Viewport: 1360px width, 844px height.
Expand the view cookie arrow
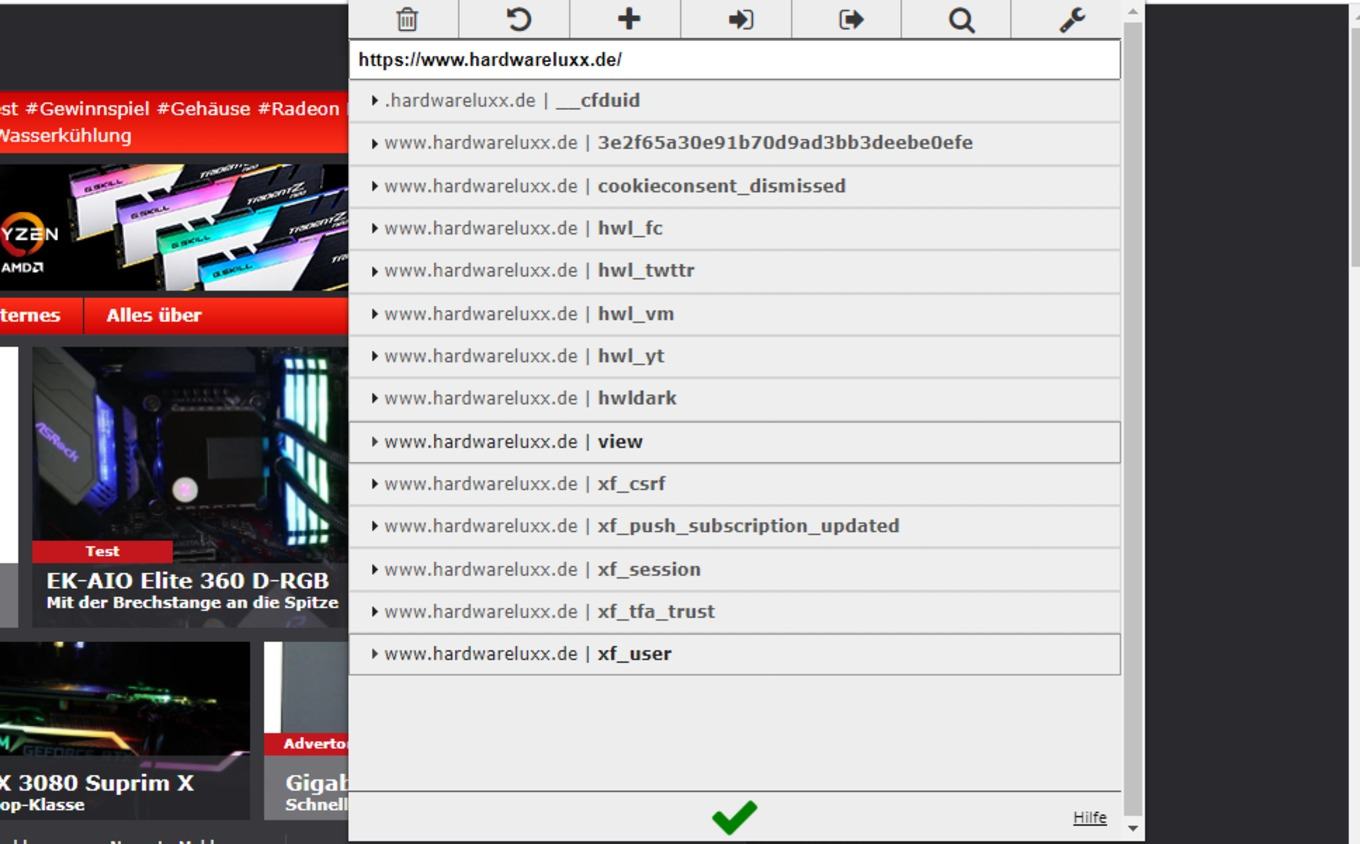[x=374, y=442]
